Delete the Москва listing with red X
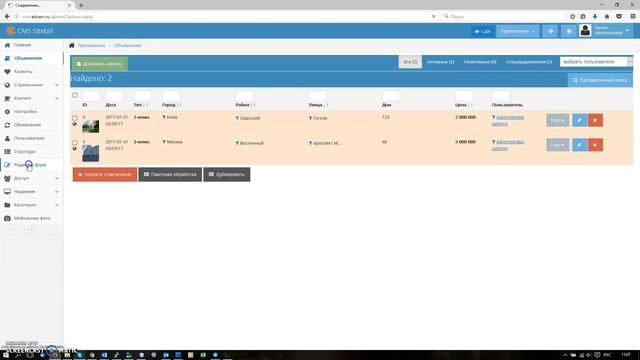This screenshot has height=360, width=640. point(596,145)
